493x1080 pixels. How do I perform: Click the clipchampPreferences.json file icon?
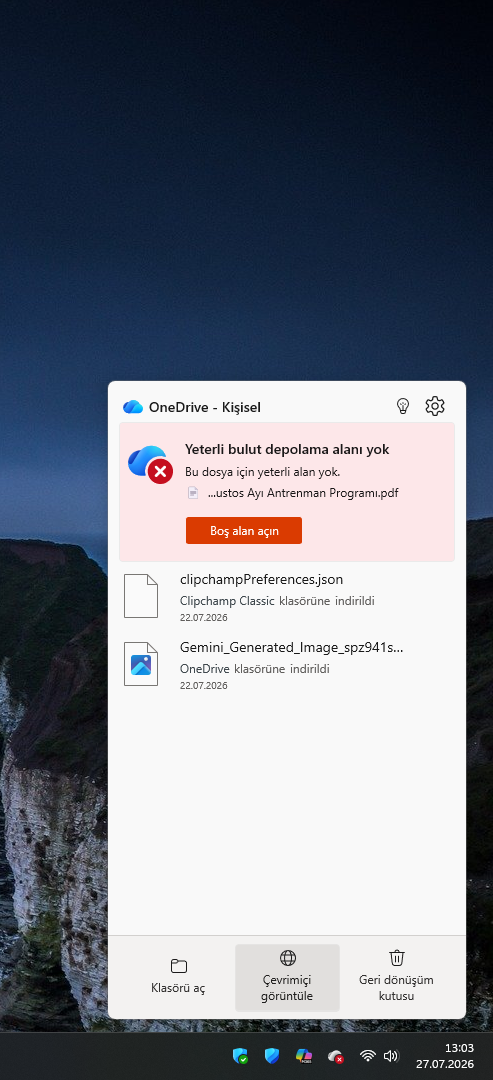[141, 595]
